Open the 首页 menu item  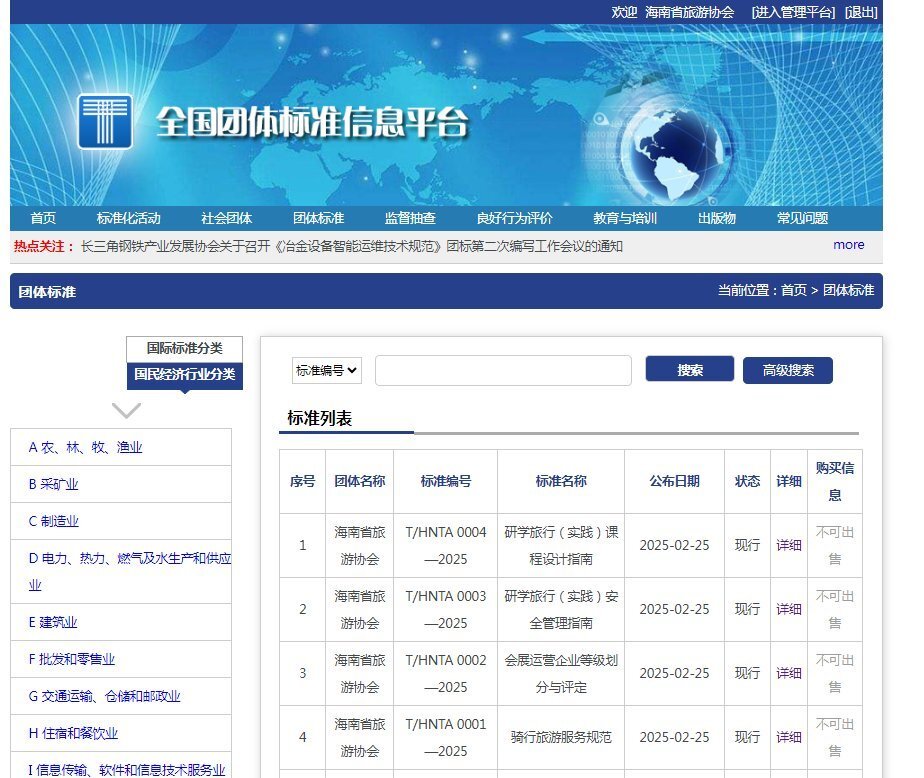tap(42, 217)
